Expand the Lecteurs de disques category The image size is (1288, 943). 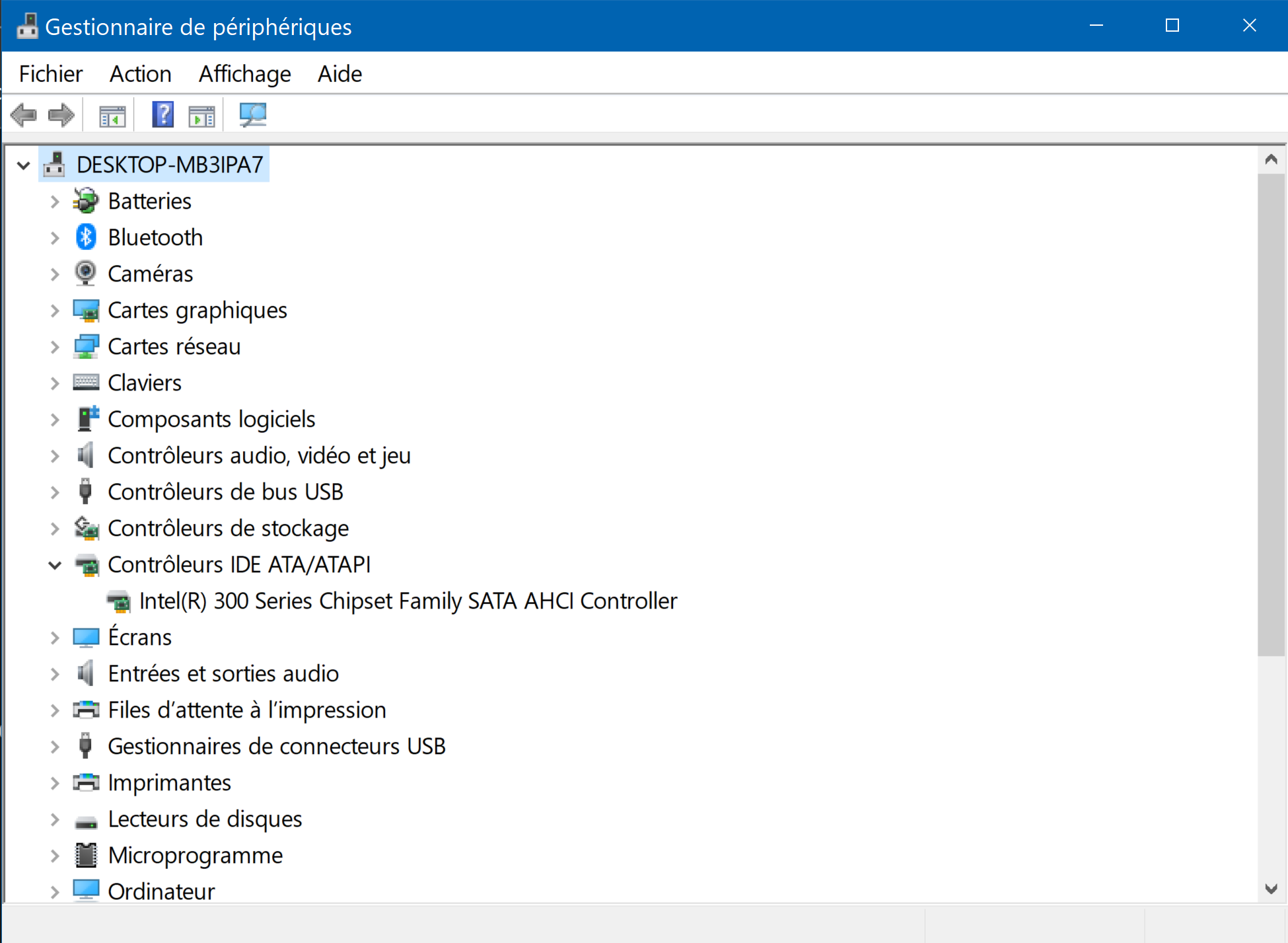pos(55,819)
